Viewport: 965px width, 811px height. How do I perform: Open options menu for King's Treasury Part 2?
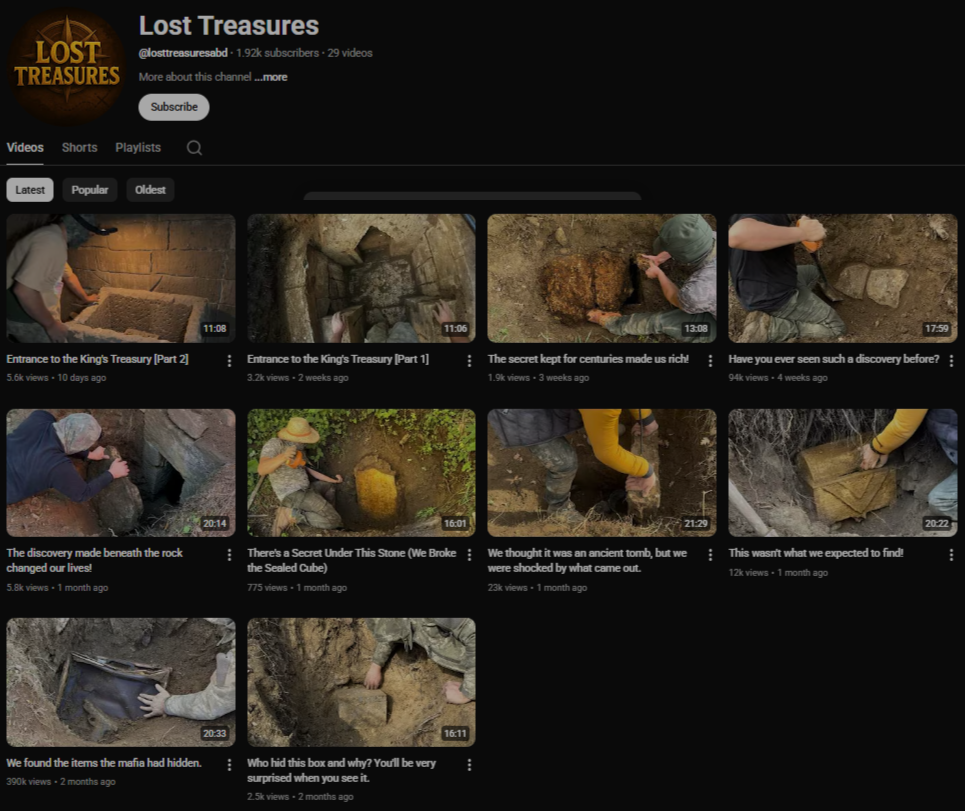[229, 361]
